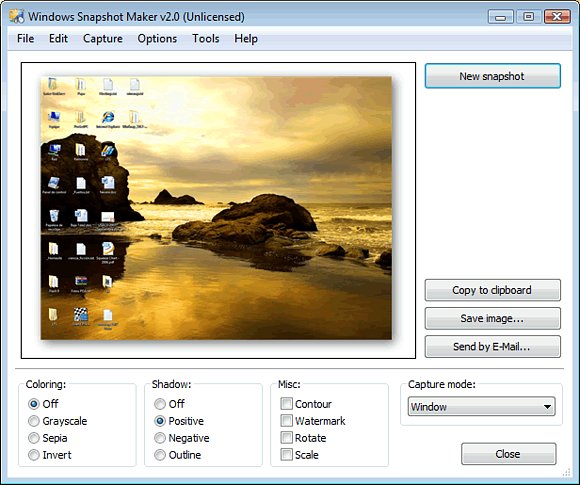Click the New snapshot button
The width and height of the screenshot is (580, 485).
click(492, 76)
